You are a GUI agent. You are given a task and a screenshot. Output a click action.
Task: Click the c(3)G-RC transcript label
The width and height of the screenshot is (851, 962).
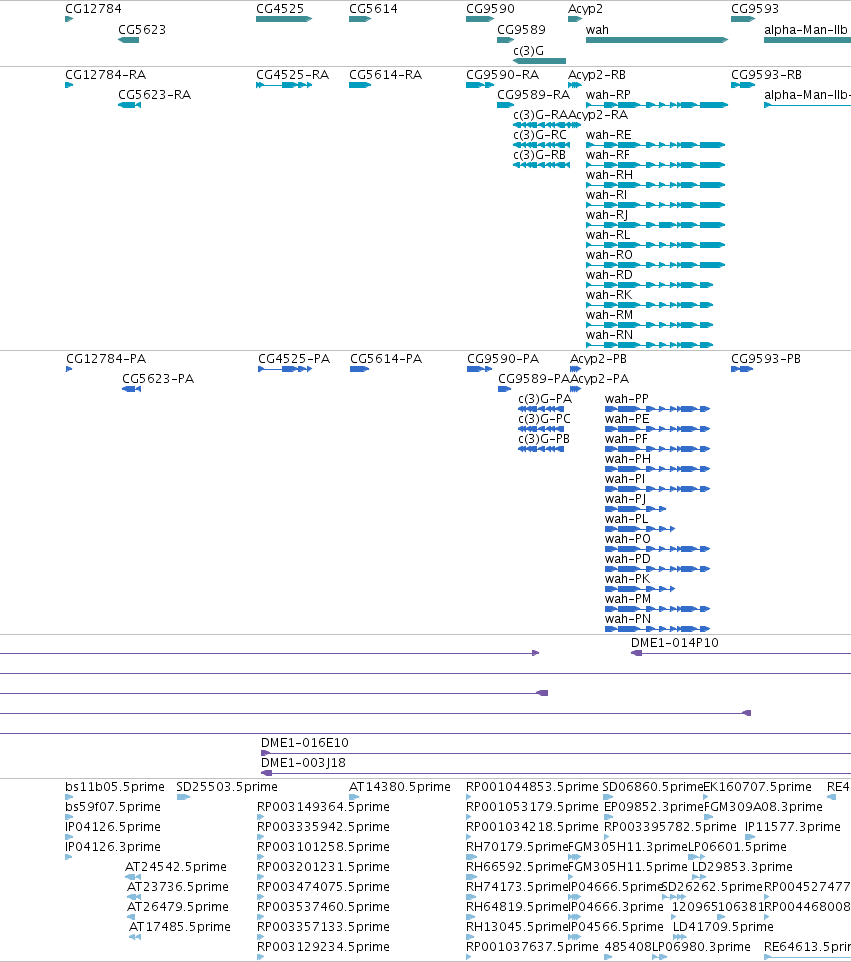click(x=540, y=134)
